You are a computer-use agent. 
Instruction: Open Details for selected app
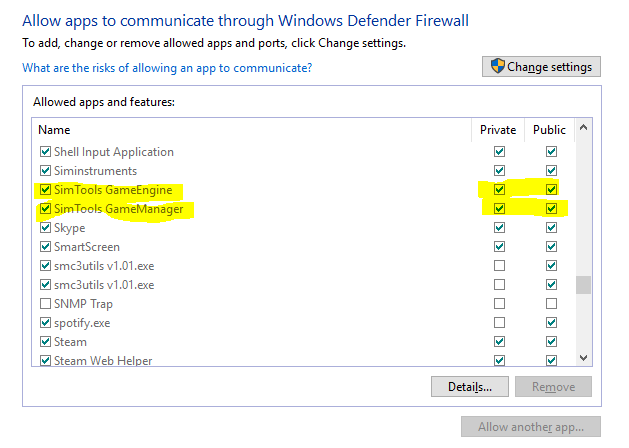[470, 387]
